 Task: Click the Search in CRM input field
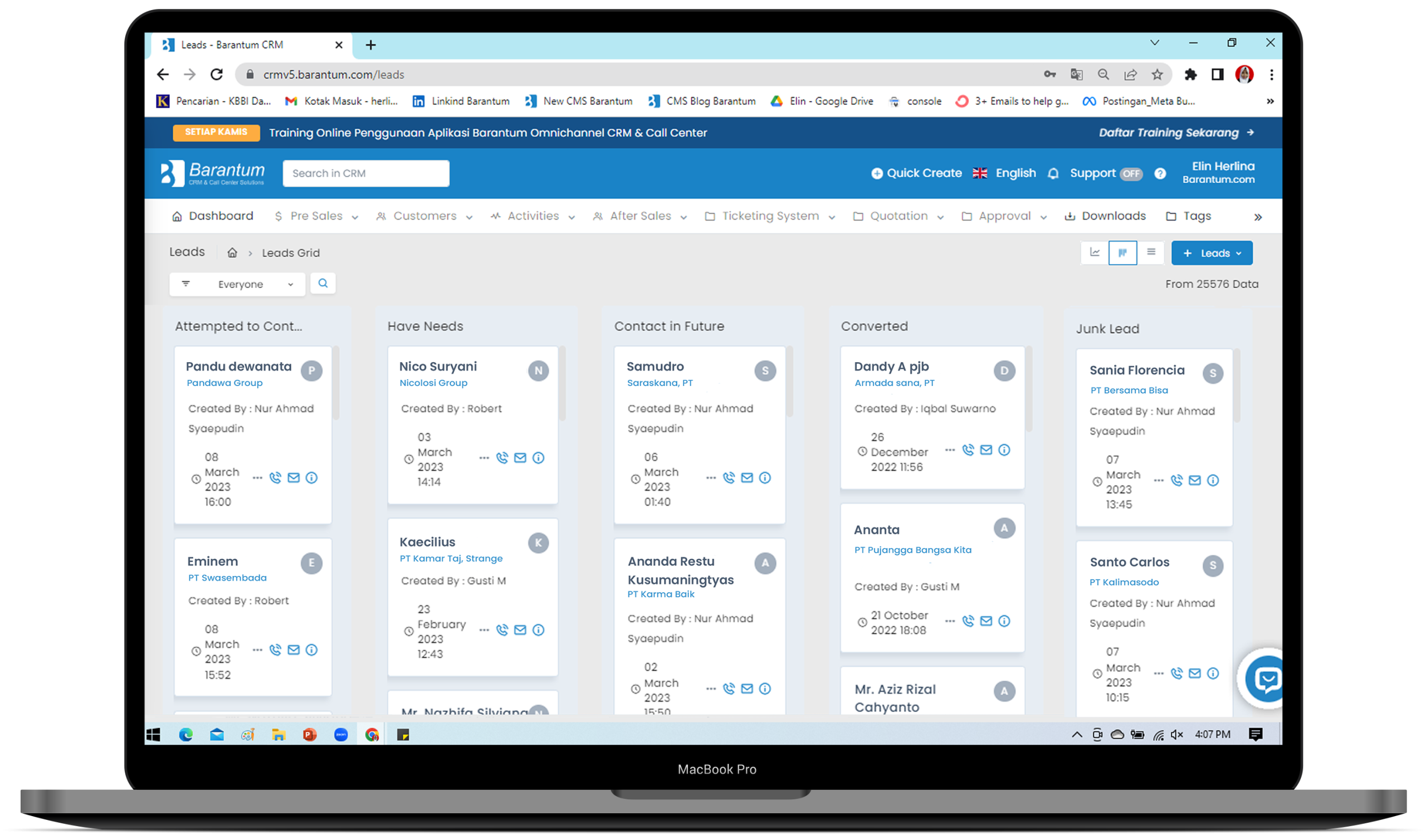[365, 173]
